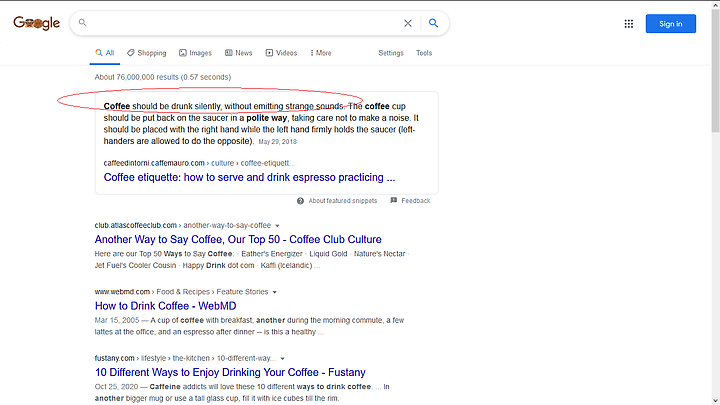Open 10 Different Ways Fustany result

(230, 372)
